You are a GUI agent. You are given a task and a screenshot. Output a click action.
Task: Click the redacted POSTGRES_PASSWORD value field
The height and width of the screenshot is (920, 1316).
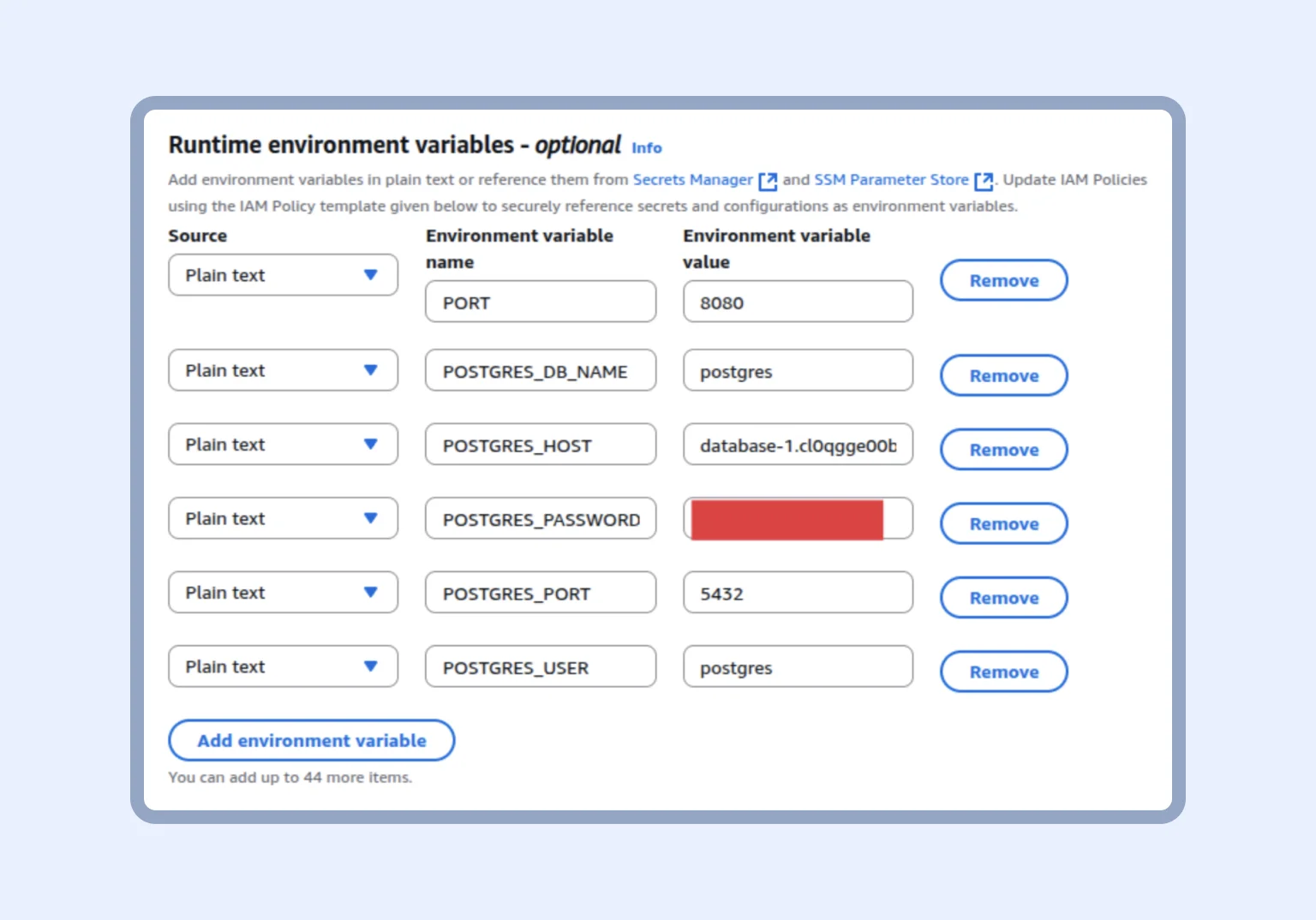pyautogui.click(x=797, y=518)
